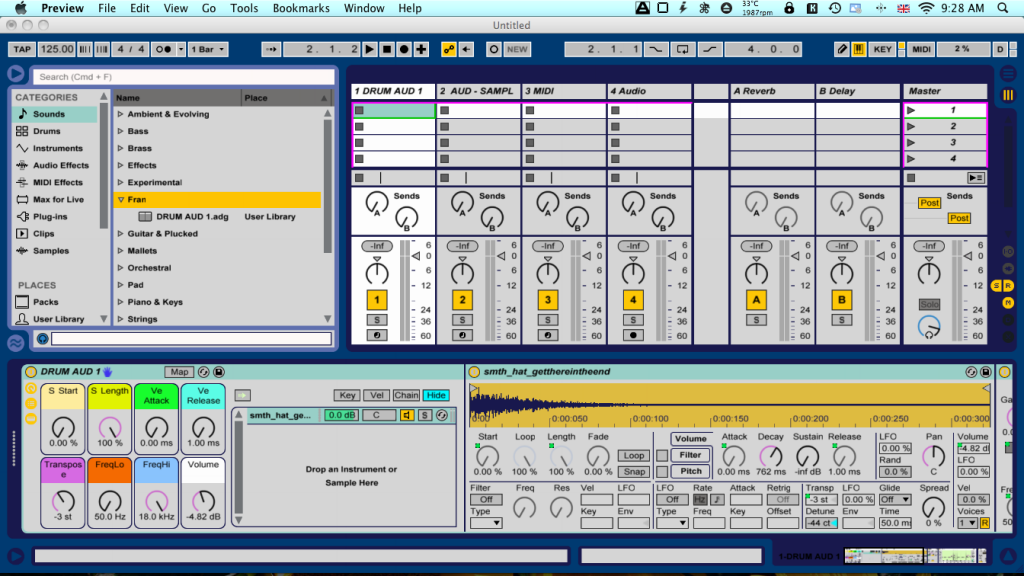
Task: Arm track 4 Audio for recording
Action: click(x=633, y=335)
